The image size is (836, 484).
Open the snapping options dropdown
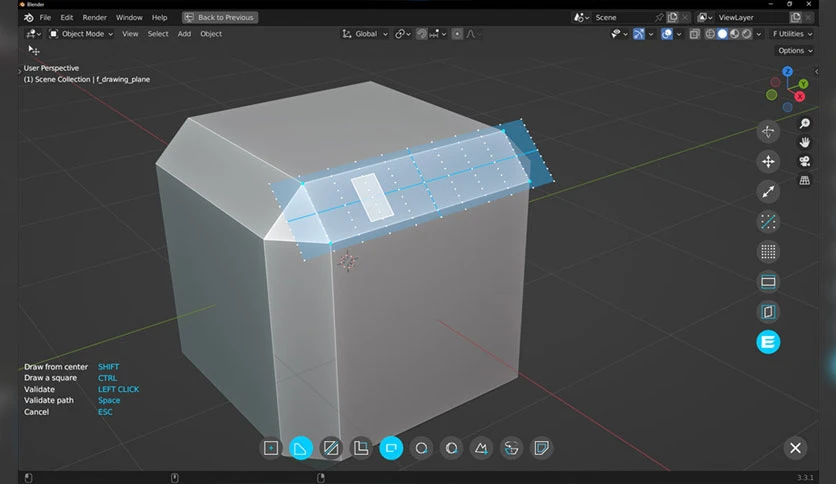[x=438, y=34]
